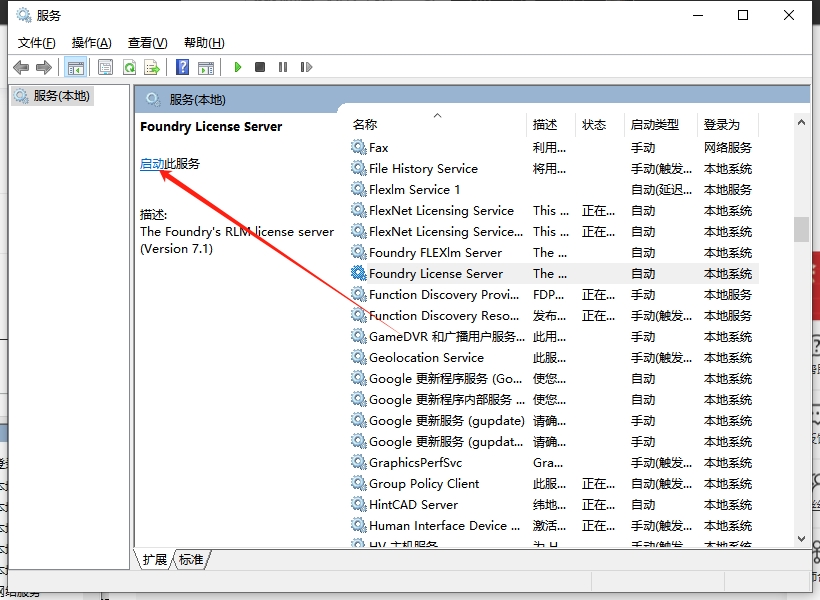The width and height of the screenshot is (820, 600).
Task: Click the Forward arrow in toolbar
Action: 43,67
